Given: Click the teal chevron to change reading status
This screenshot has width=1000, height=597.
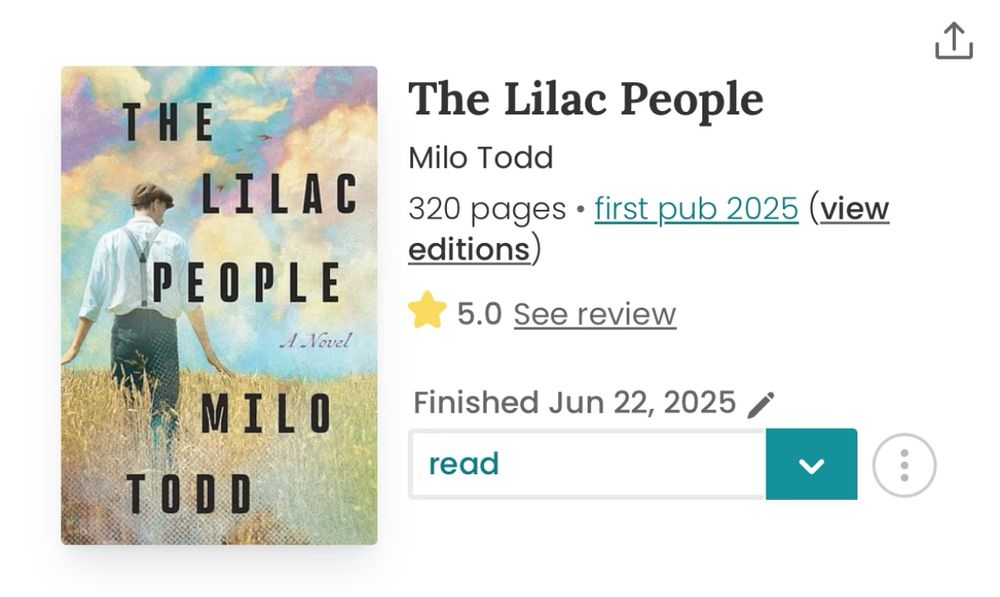Looking at the screenshot, I should pyautogui.click(x=812, y=463).
